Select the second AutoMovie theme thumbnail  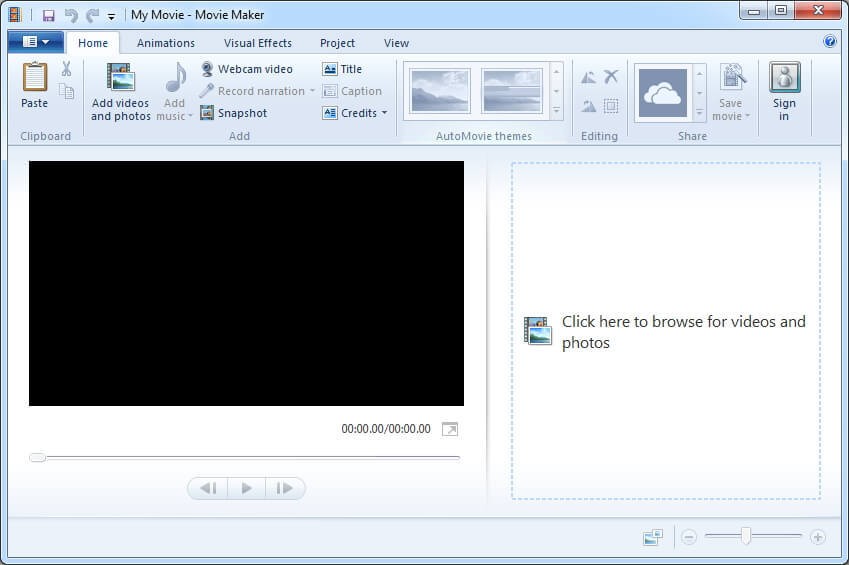click(512, 91)
